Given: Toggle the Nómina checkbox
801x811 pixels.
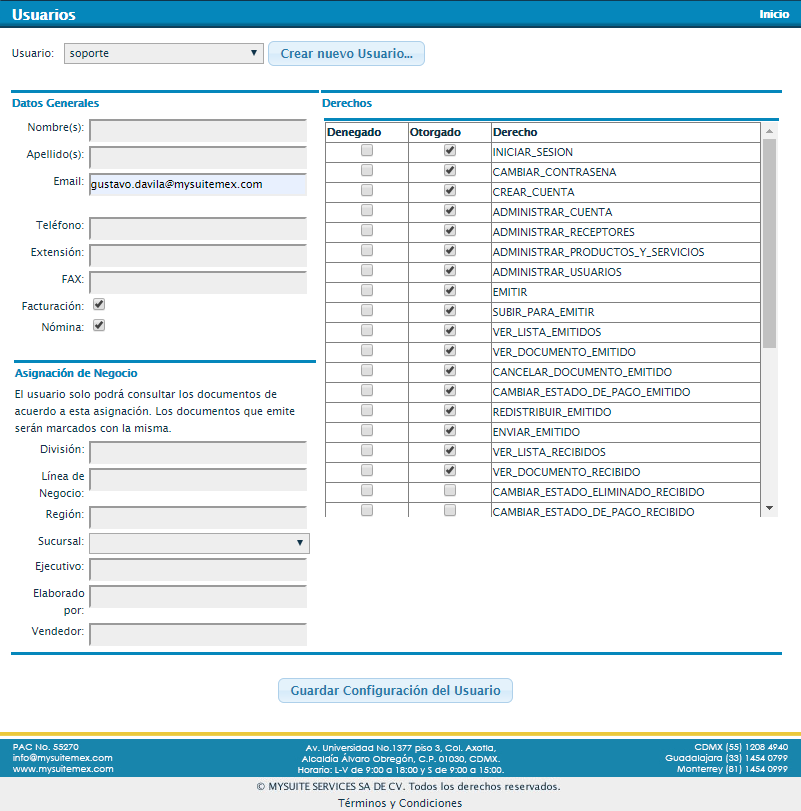Looking at the screenshot, I should [x=99, y=325].
